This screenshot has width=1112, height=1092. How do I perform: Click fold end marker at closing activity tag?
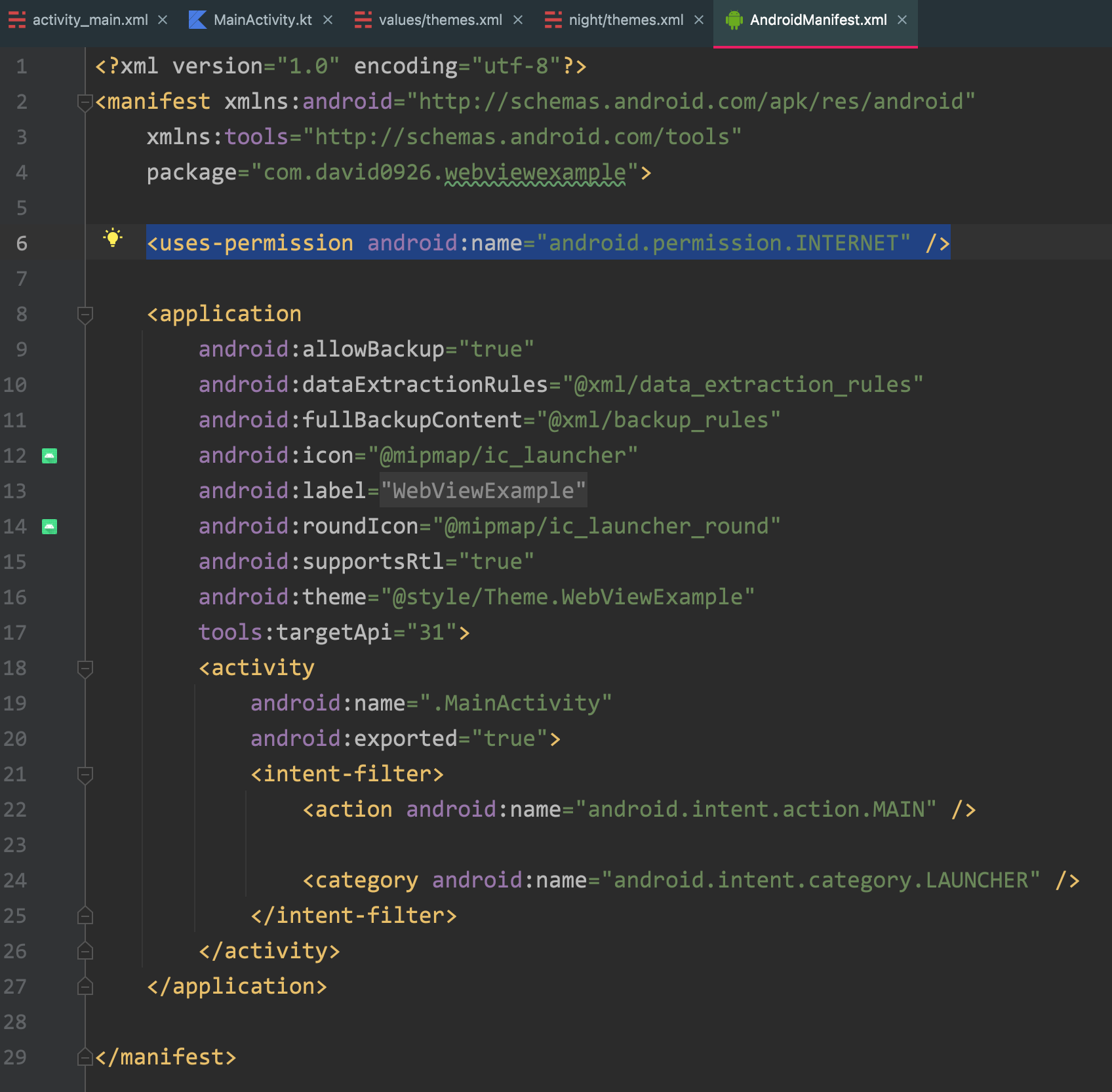85,951
